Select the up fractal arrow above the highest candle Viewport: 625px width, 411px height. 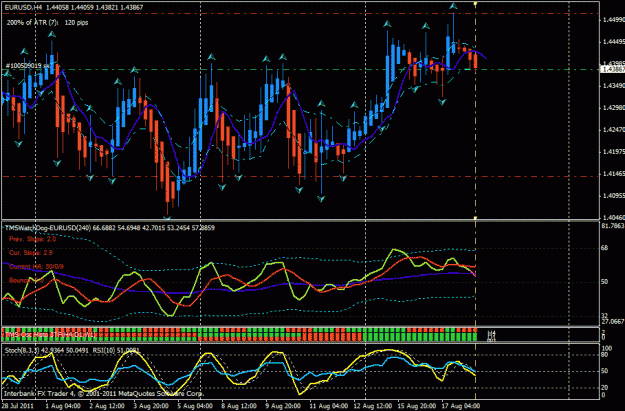453,6
